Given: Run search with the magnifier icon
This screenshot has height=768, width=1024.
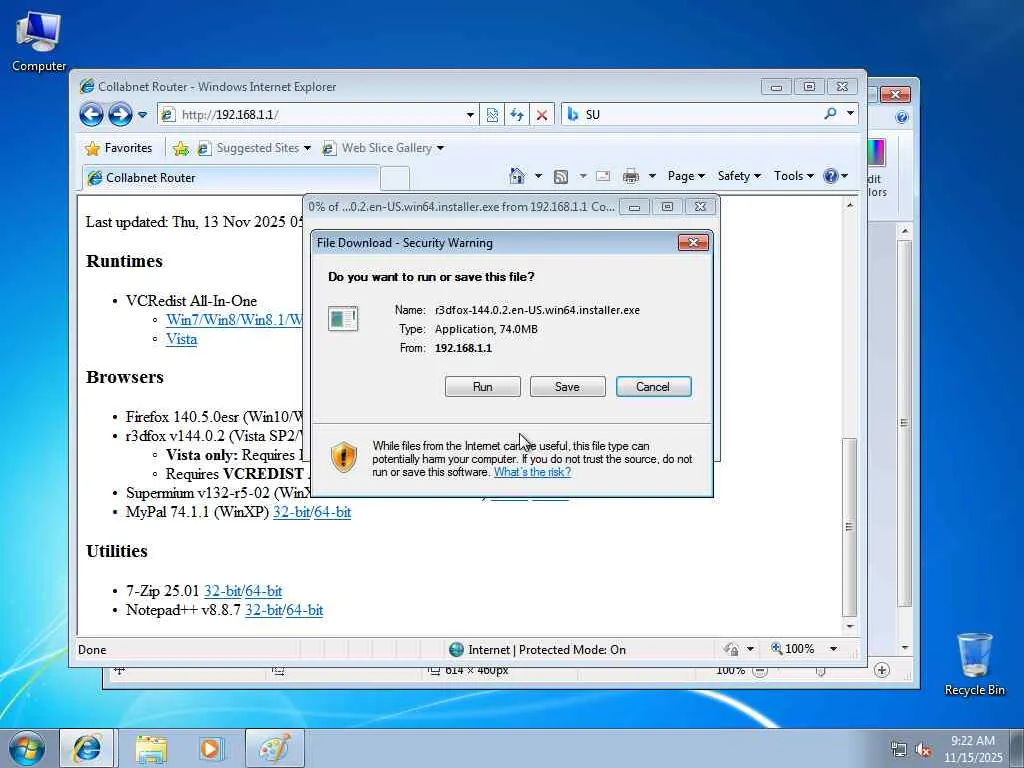Looking at the screenshot, I should (x=830, y=114).
